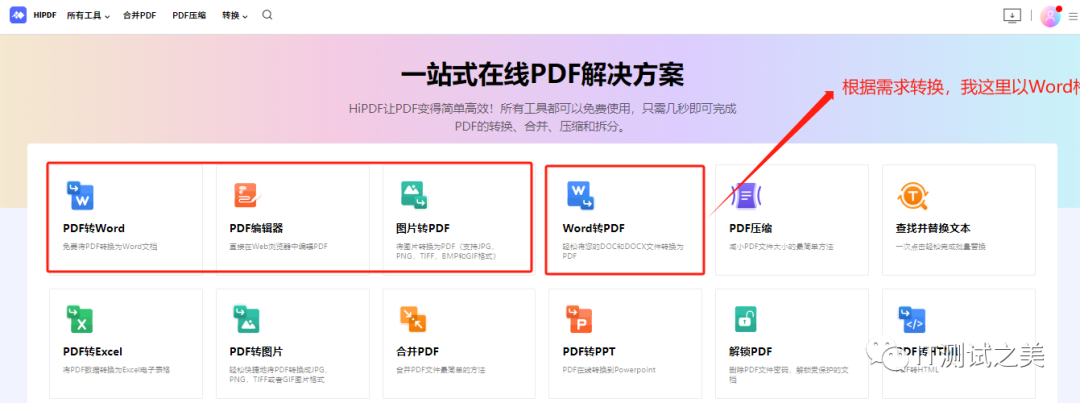Click the PDF转HTML code icon

[x=912, y=319]
